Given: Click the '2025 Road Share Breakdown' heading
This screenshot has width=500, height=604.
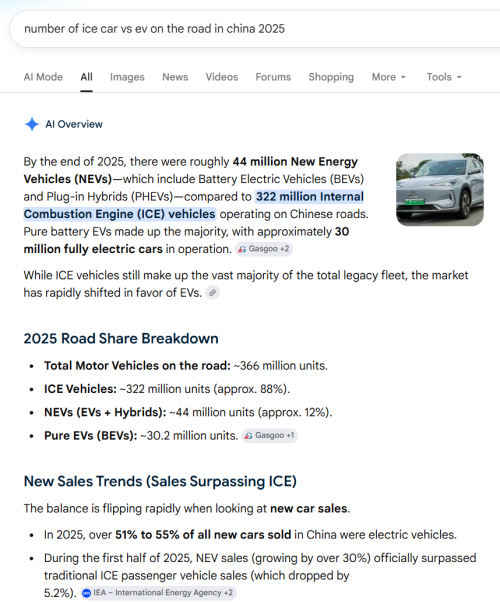Looking at the screenshot, I should point(121,339).
